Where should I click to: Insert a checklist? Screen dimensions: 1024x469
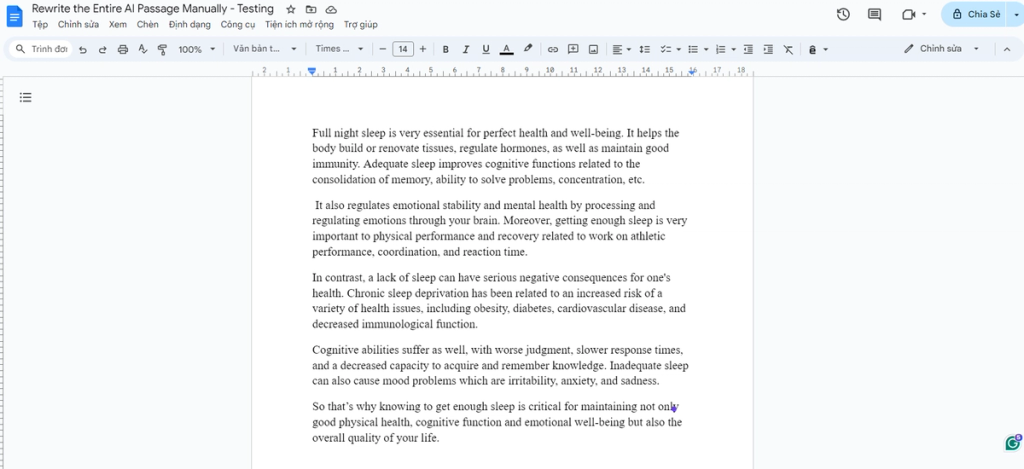tap(665, 49)
